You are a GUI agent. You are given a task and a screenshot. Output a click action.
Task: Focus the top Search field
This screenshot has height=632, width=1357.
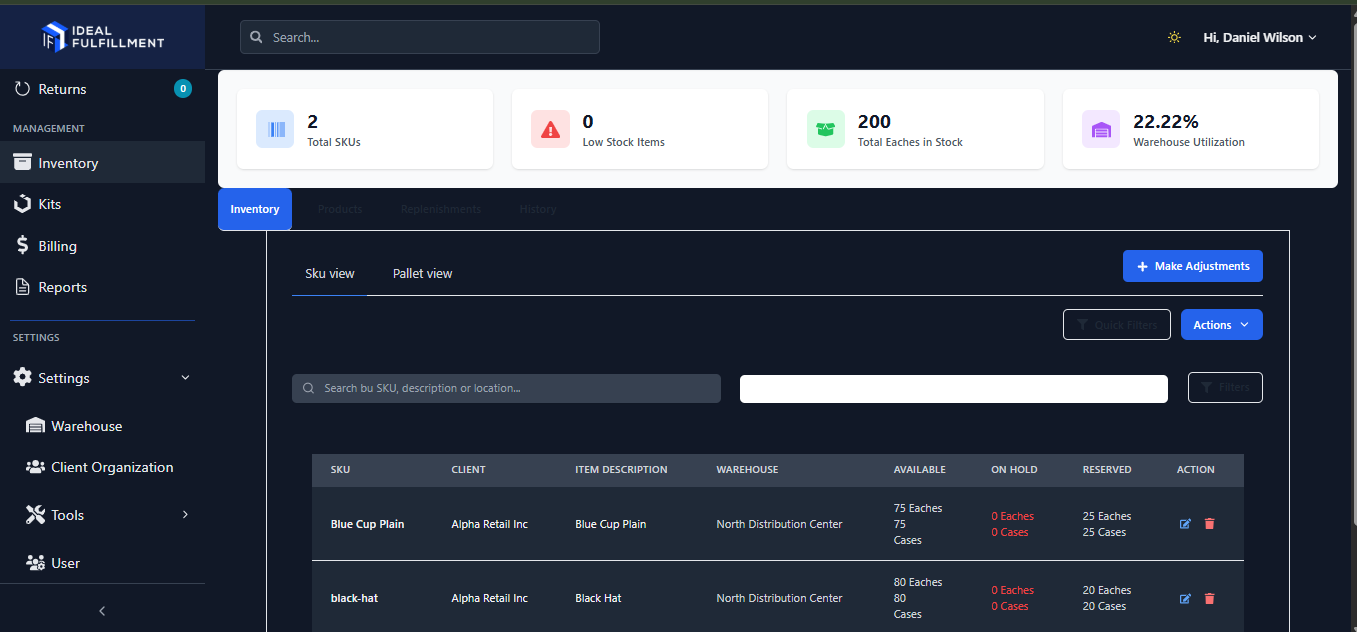(x=420, y=37)
